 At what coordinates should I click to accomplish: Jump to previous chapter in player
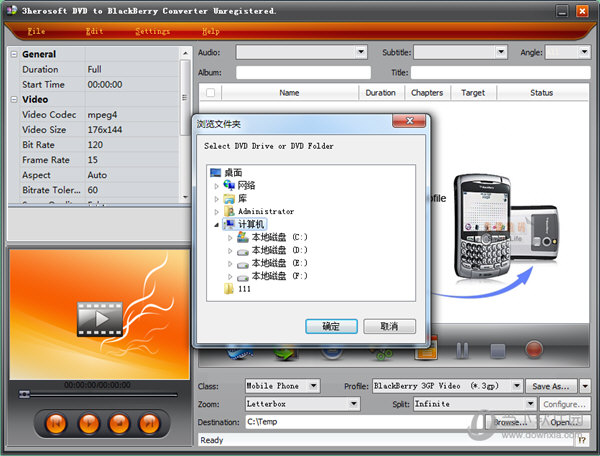[56, 423]
